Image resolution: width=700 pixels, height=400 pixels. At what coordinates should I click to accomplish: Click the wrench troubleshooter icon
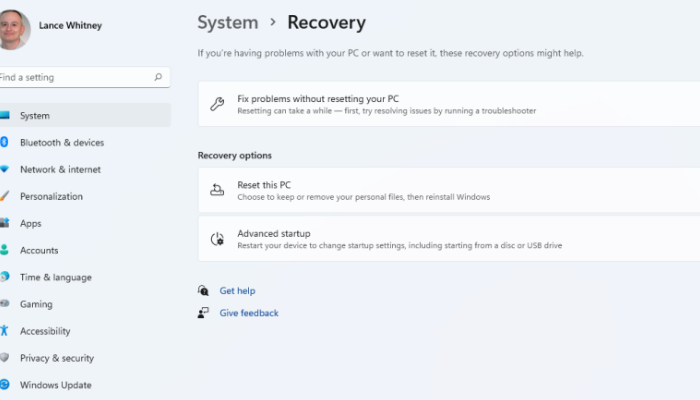coord(217,104)
